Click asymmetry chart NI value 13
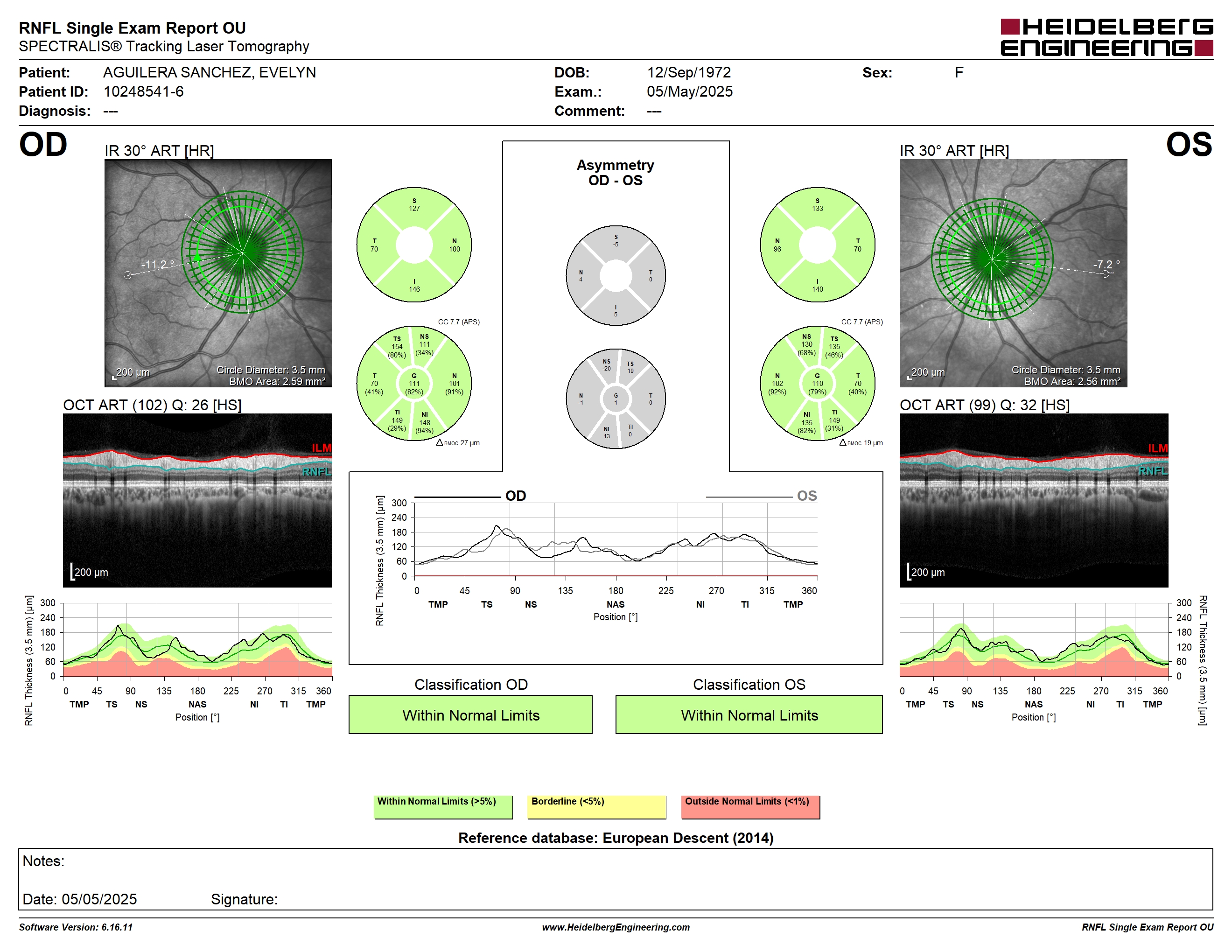 (x=606, y=436)
